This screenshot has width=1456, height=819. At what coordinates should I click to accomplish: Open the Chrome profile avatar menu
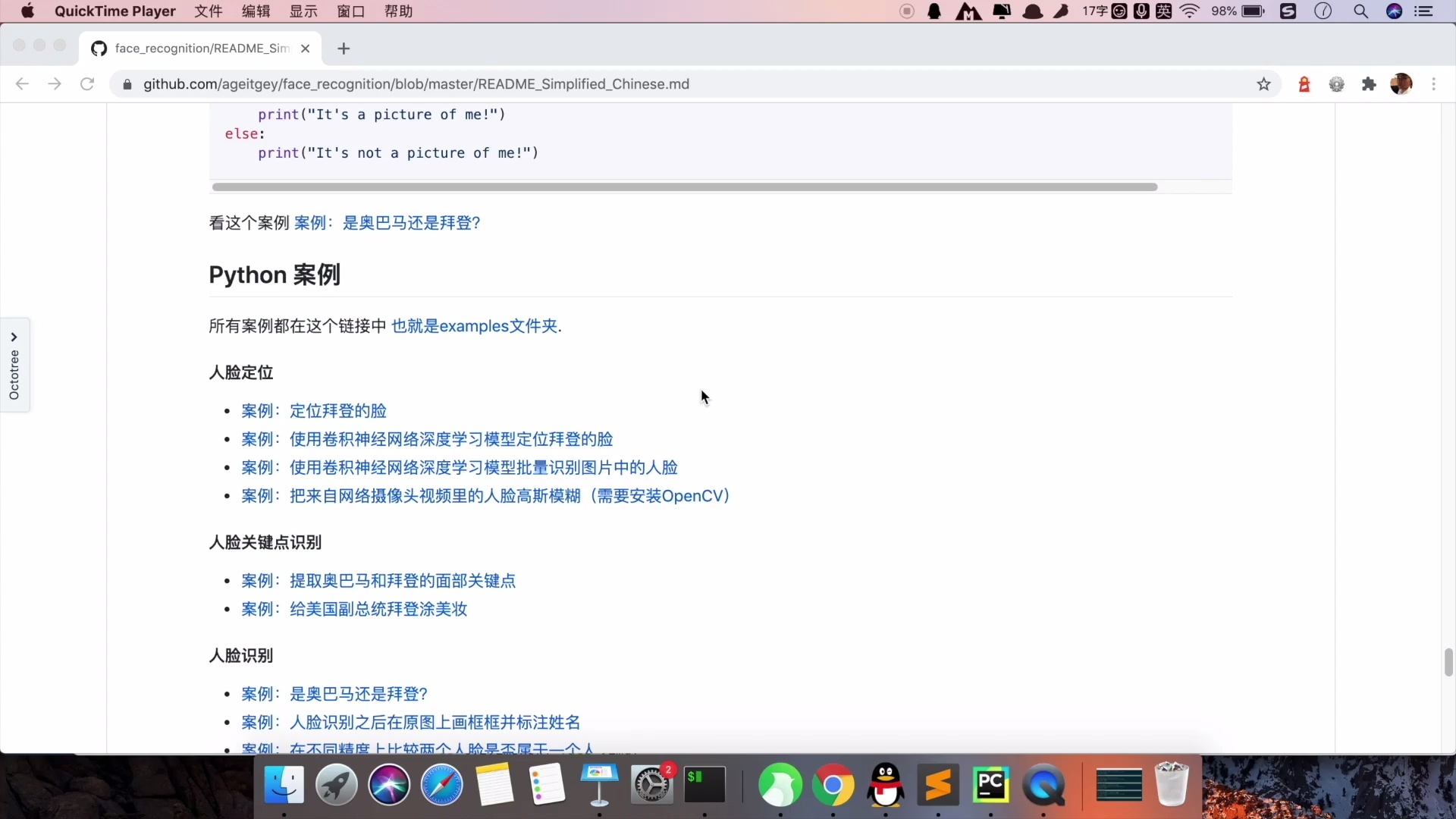[1401, 84]
